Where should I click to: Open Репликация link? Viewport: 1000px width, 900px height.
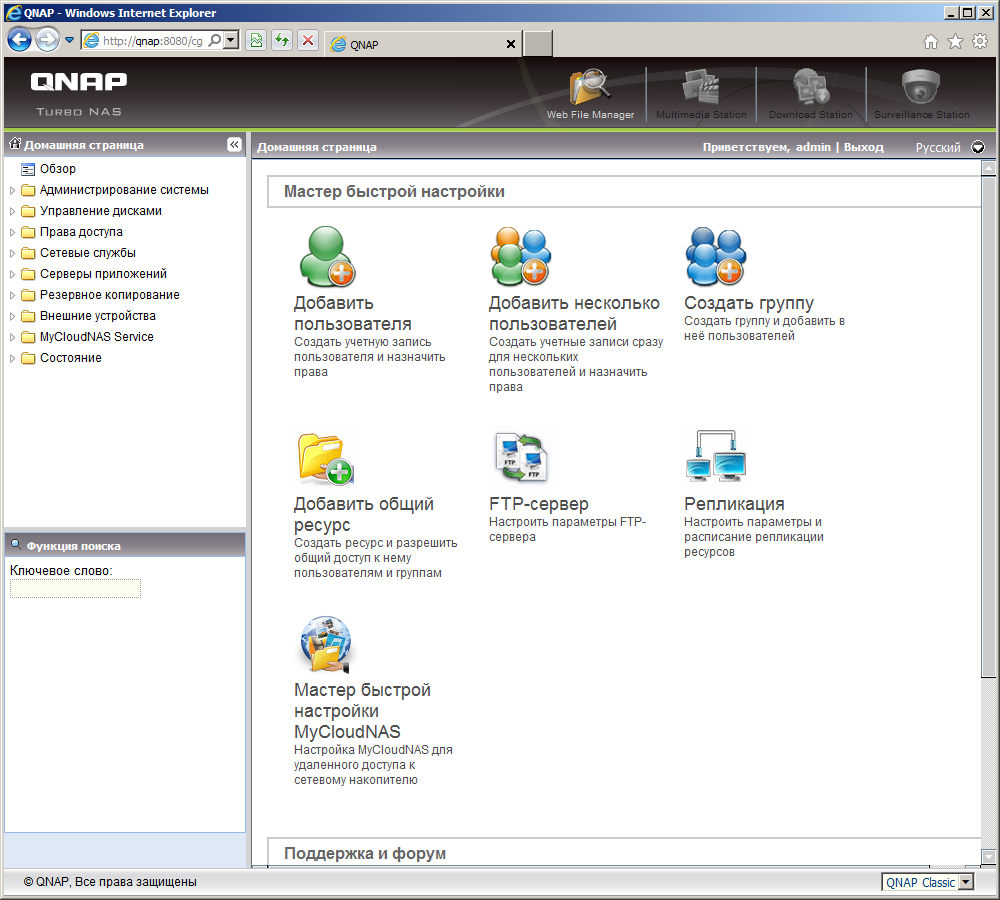pos(734,504)
